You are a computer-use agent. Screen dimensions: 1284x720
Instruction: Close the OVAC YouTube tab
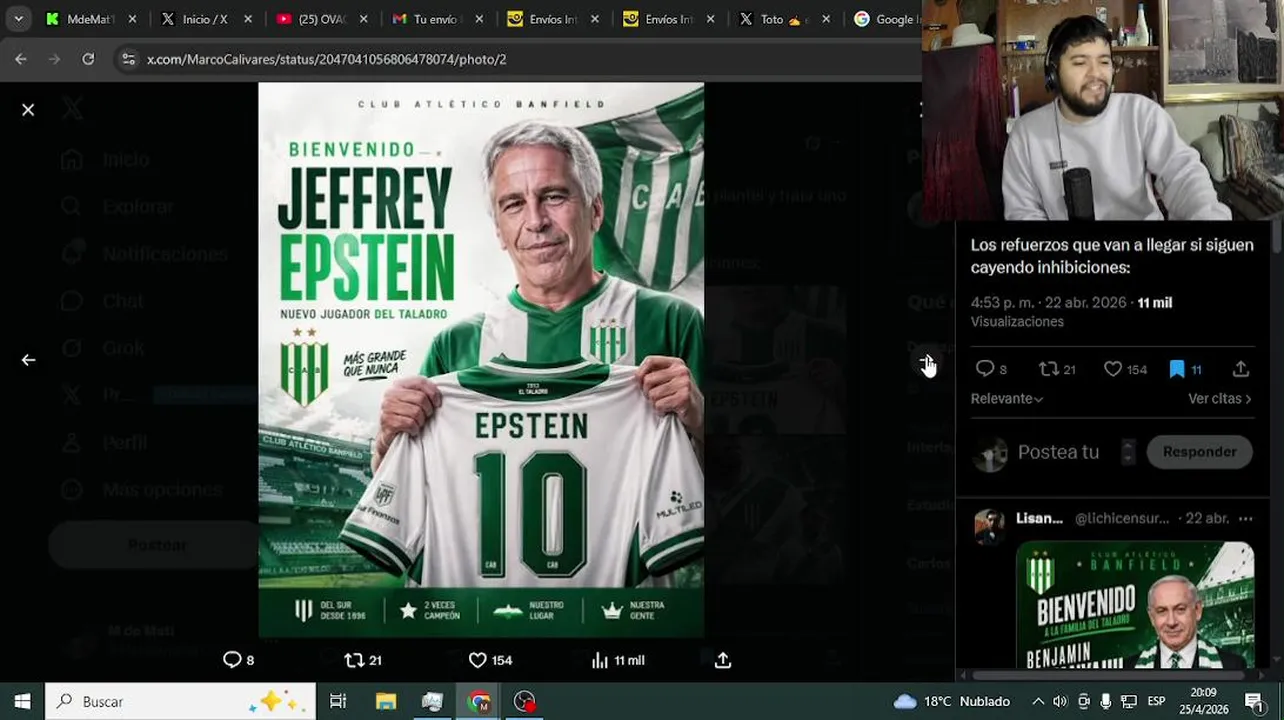coord(364,19)
